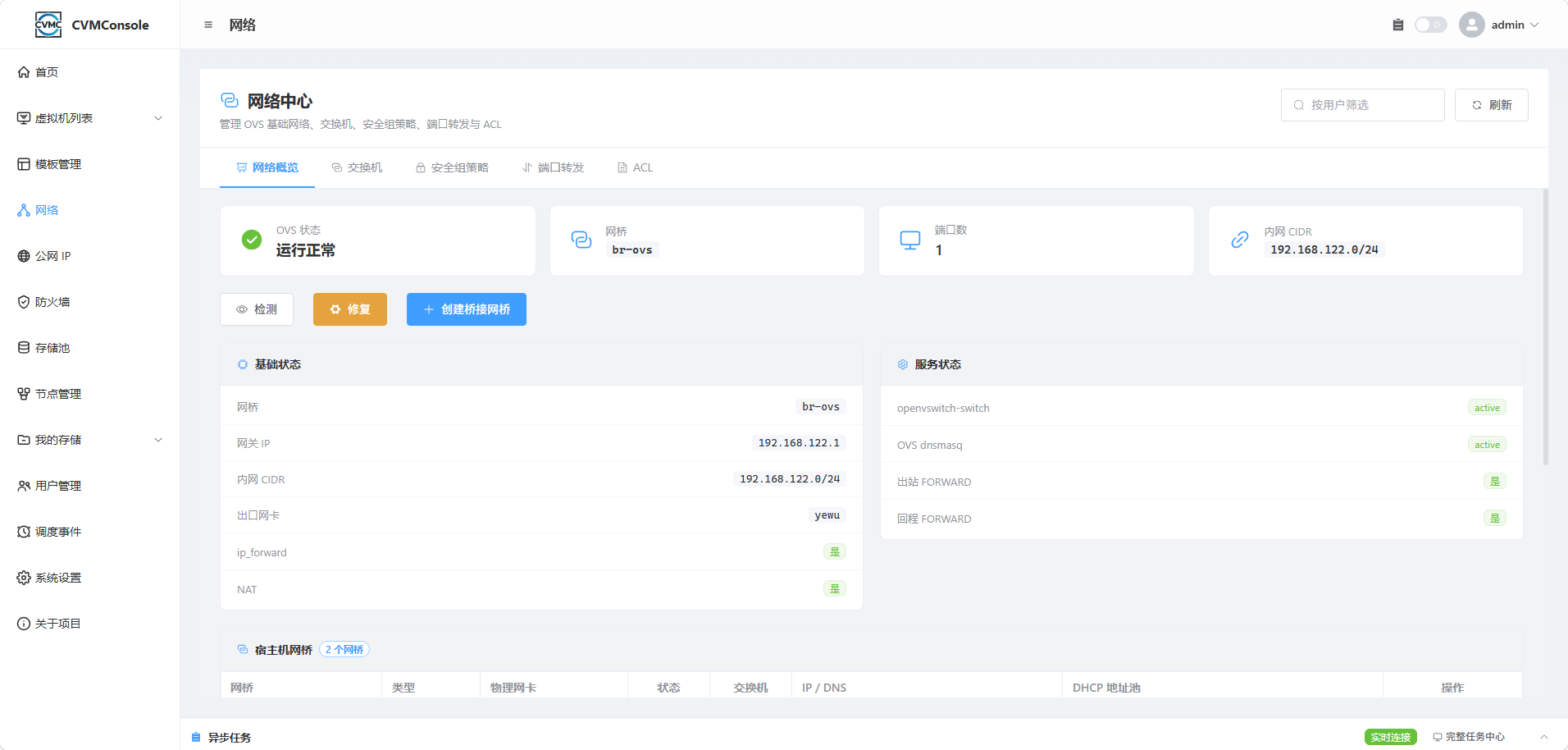This screenshot has width=1568, height=750.
Task: Click the 节点管理 sidebar icon
Action: [24, 394]
